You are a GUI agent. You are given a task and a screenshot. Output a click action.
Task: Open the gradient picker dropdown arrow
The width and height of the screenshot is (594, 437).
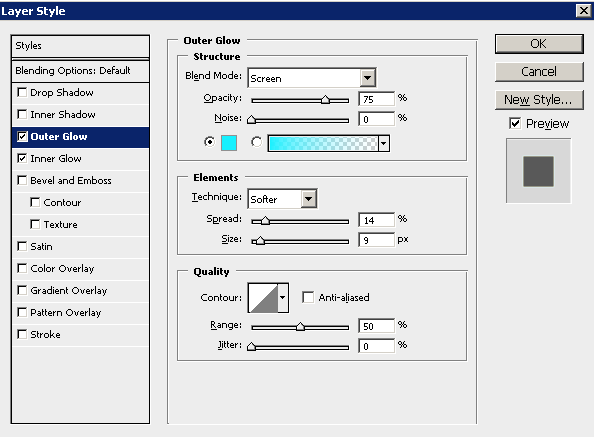click(x=384, y=144)
